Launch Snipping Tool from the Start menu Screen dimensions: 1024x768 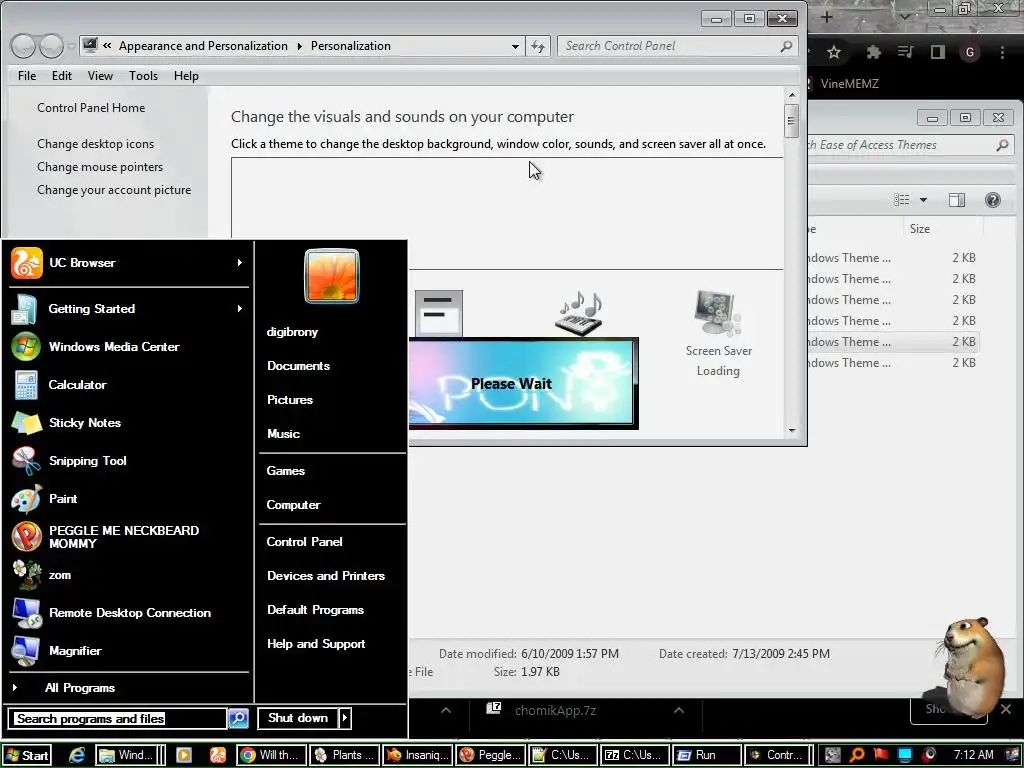129,460
